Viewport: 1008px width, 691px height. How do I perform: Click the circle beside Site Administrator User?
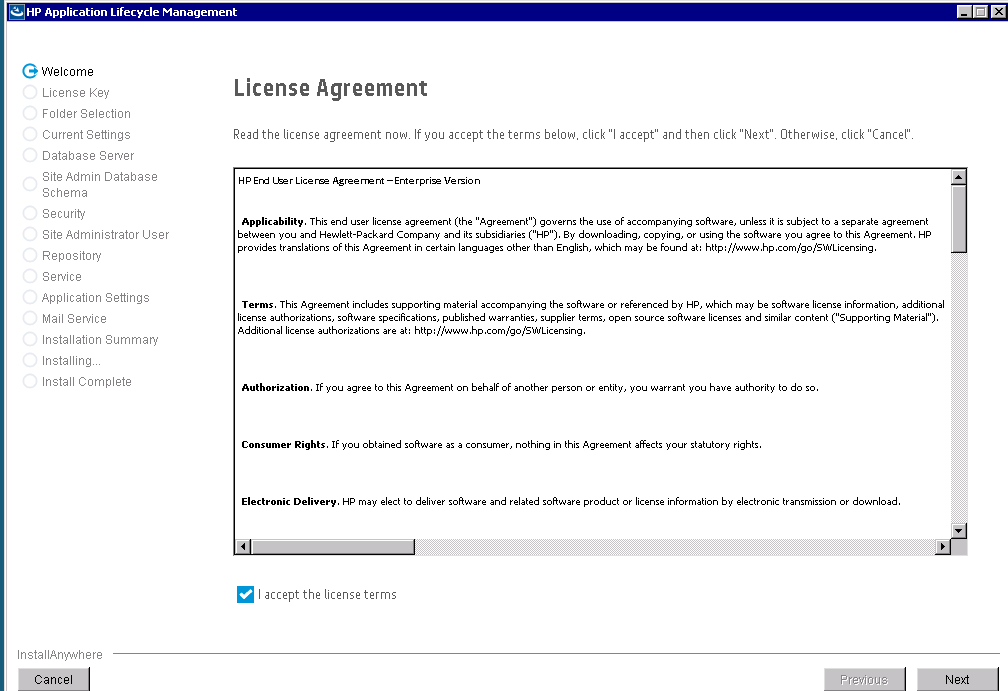(x=30, y=234)
